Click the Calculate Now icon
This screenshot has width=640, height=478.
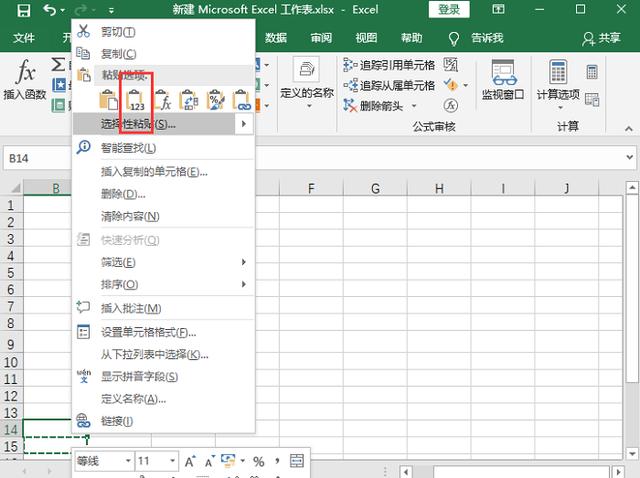pos(592,72)
